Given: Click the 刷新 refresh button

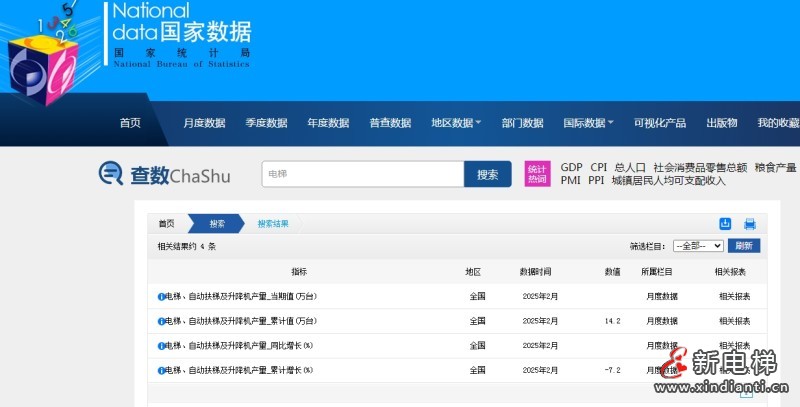Looking at the screenshot, I should [744, 246].
